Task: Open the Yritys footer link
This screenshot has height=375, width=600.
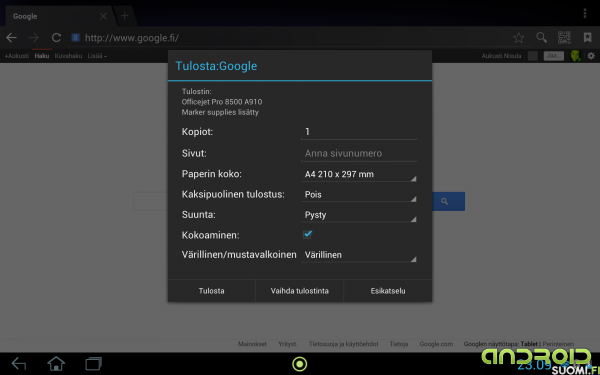Action: 287,344
